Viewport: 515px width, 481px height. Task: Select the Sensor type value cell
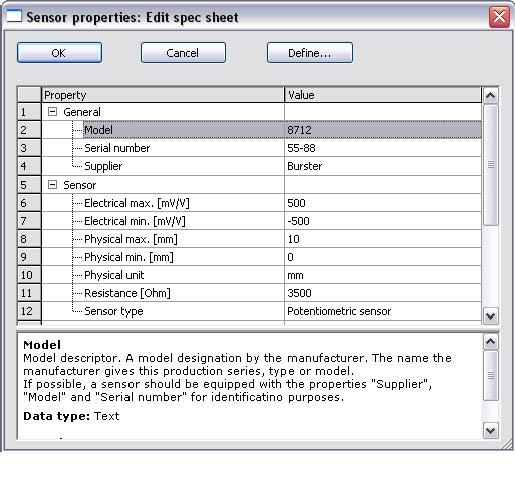[383, 311]
